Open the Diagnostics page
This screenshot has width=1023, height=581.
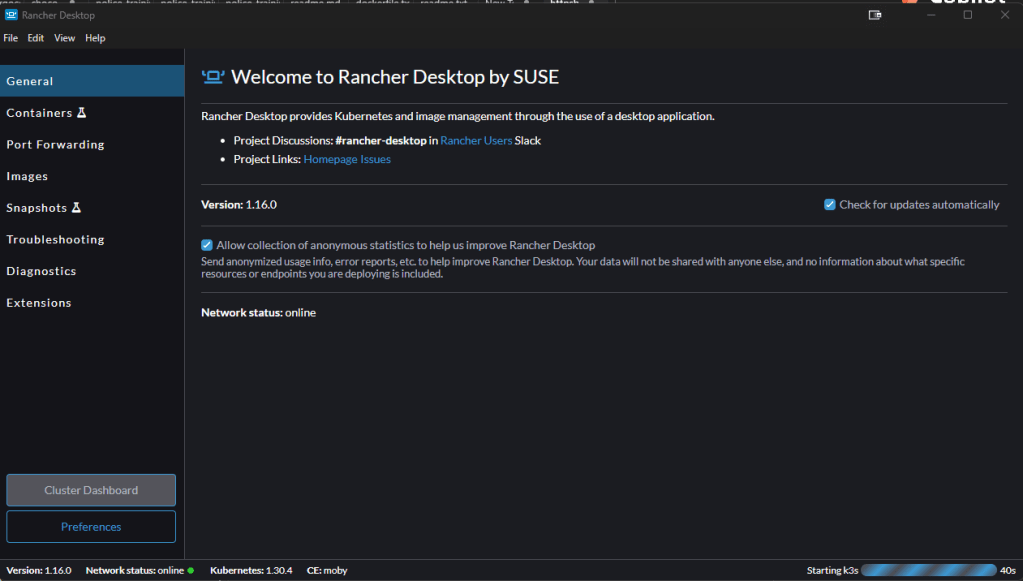pos(92,271)
